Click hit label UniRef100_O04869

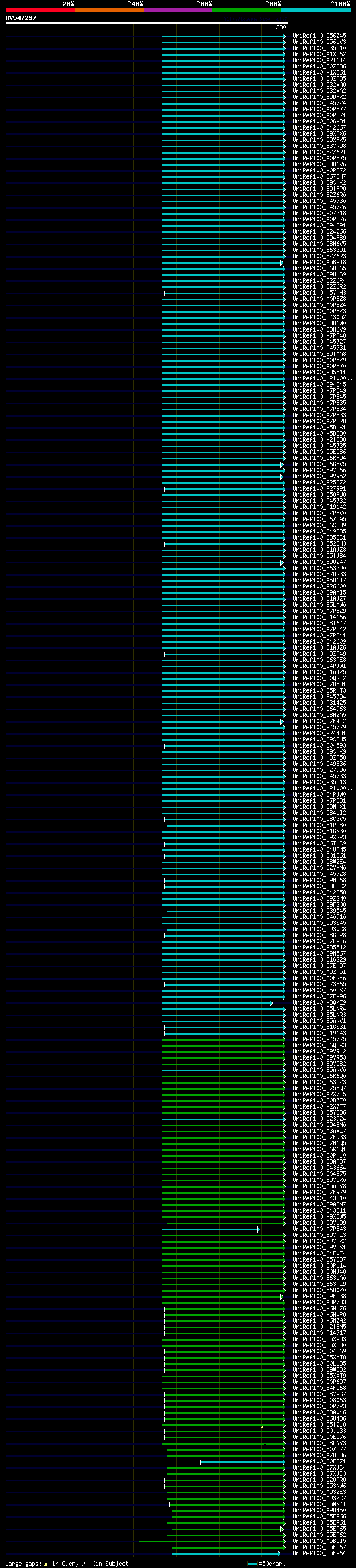[319, 1351]
